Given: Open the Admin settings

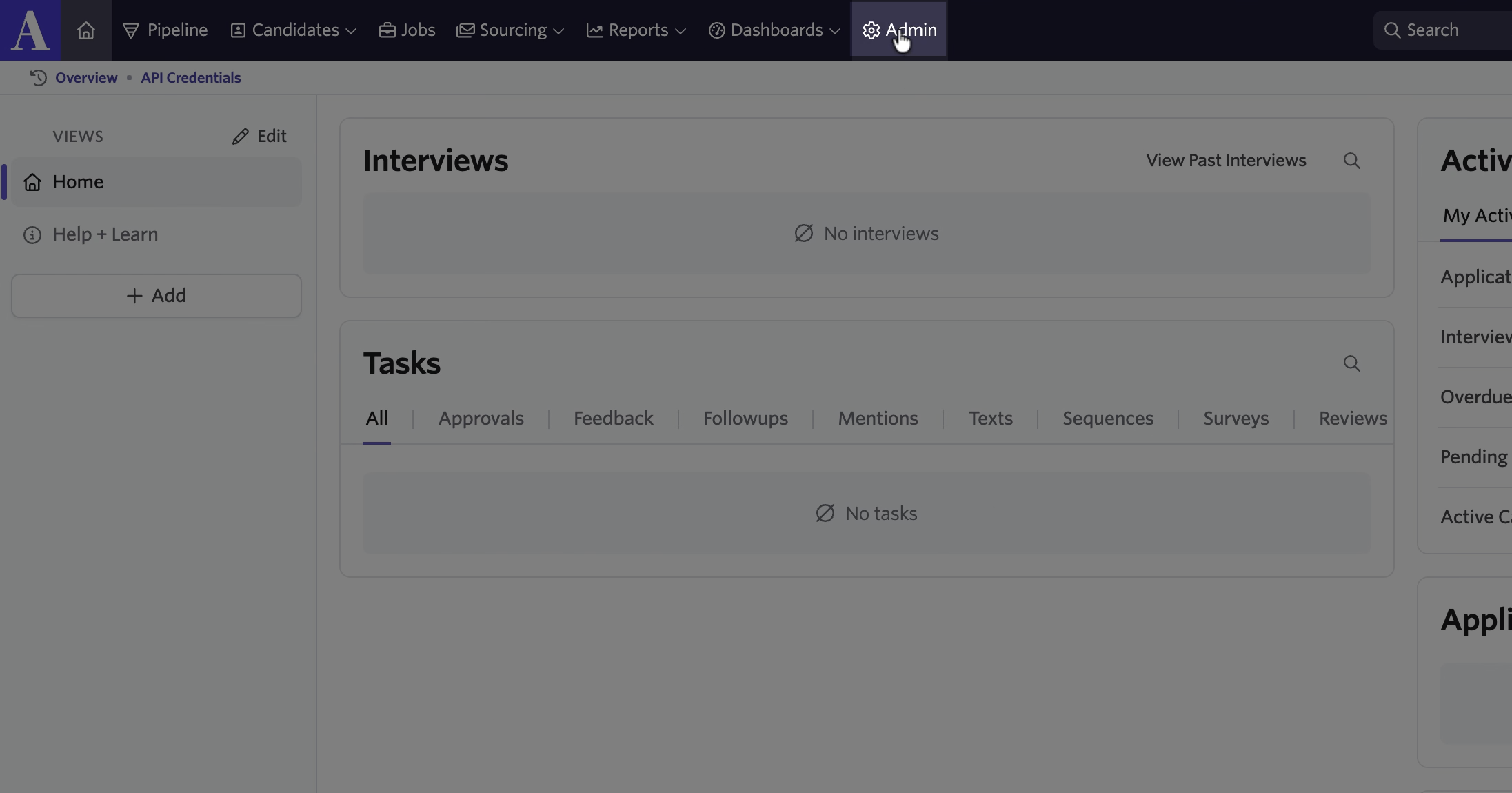Looking at the screenshot, I should tap(899, 30).
